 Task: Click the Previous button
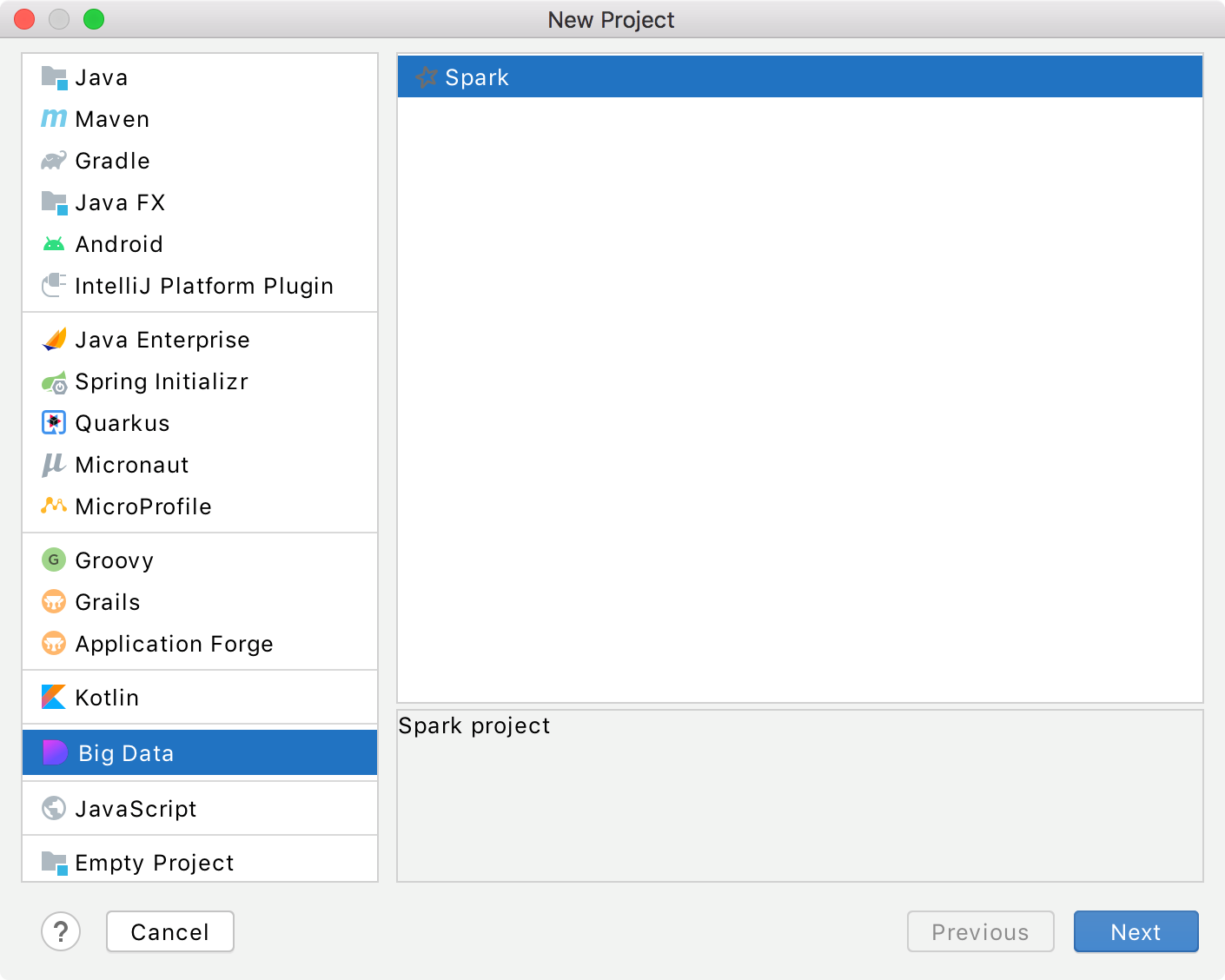(x=981, y=931)
